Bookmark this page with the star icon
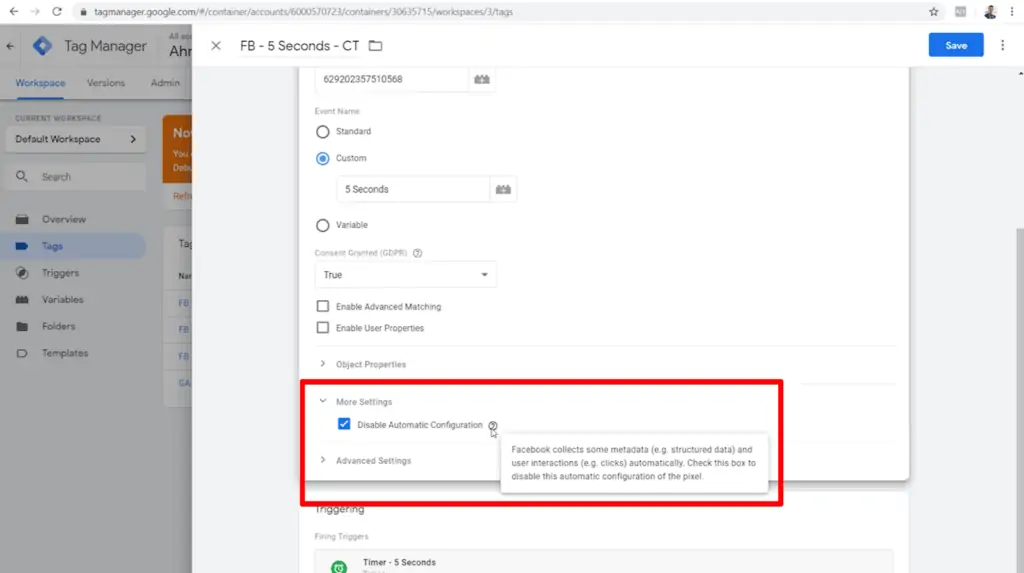 (x=934, y=11)
